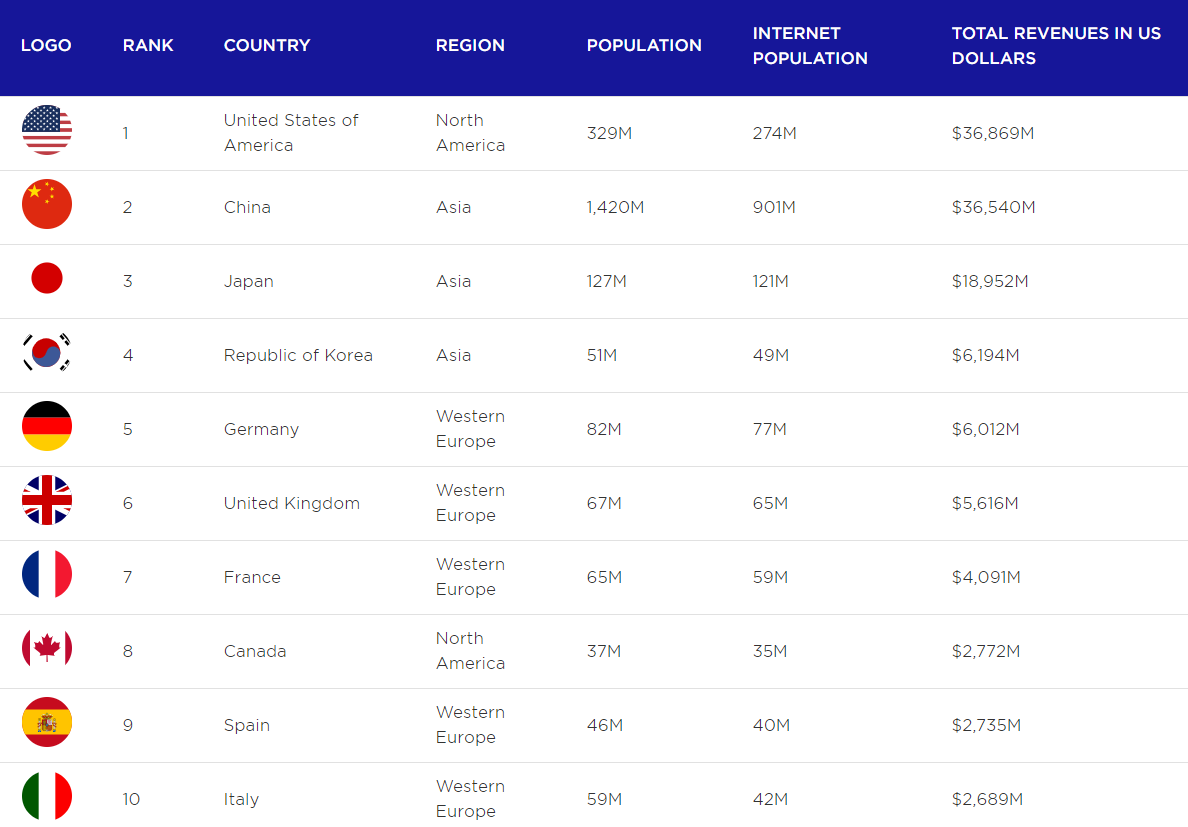Click the United Kingdom country name
The height and width of the screenshot is (827, 1188).
click(x=292, y=503)
